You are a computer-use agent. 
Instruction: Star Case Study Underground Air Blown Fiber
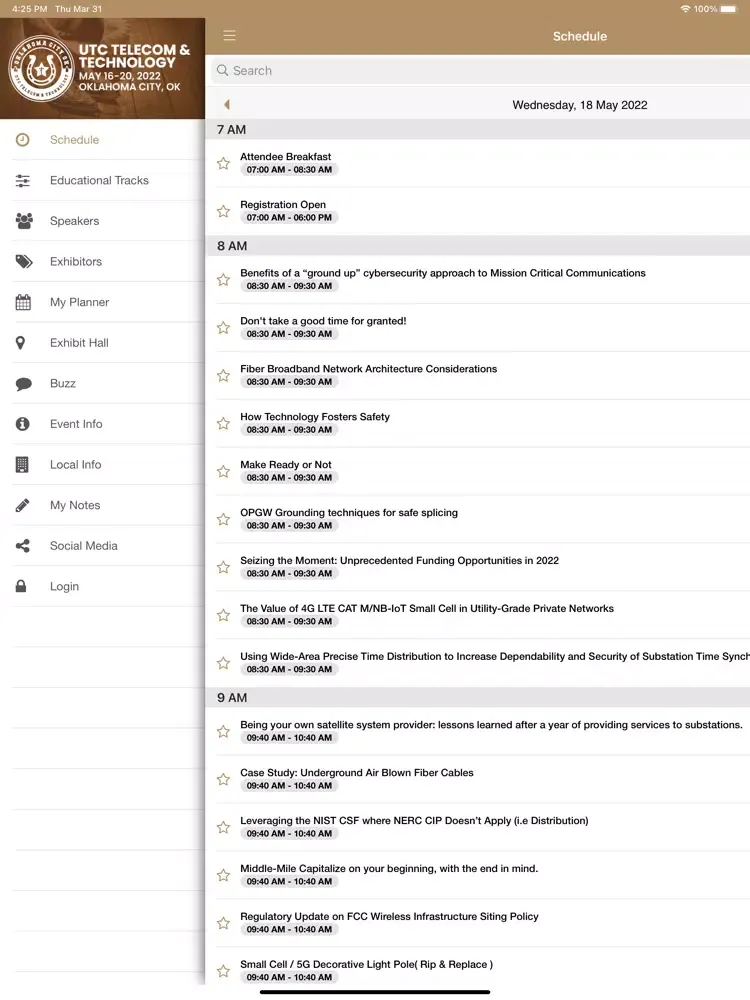click(223, 779)
